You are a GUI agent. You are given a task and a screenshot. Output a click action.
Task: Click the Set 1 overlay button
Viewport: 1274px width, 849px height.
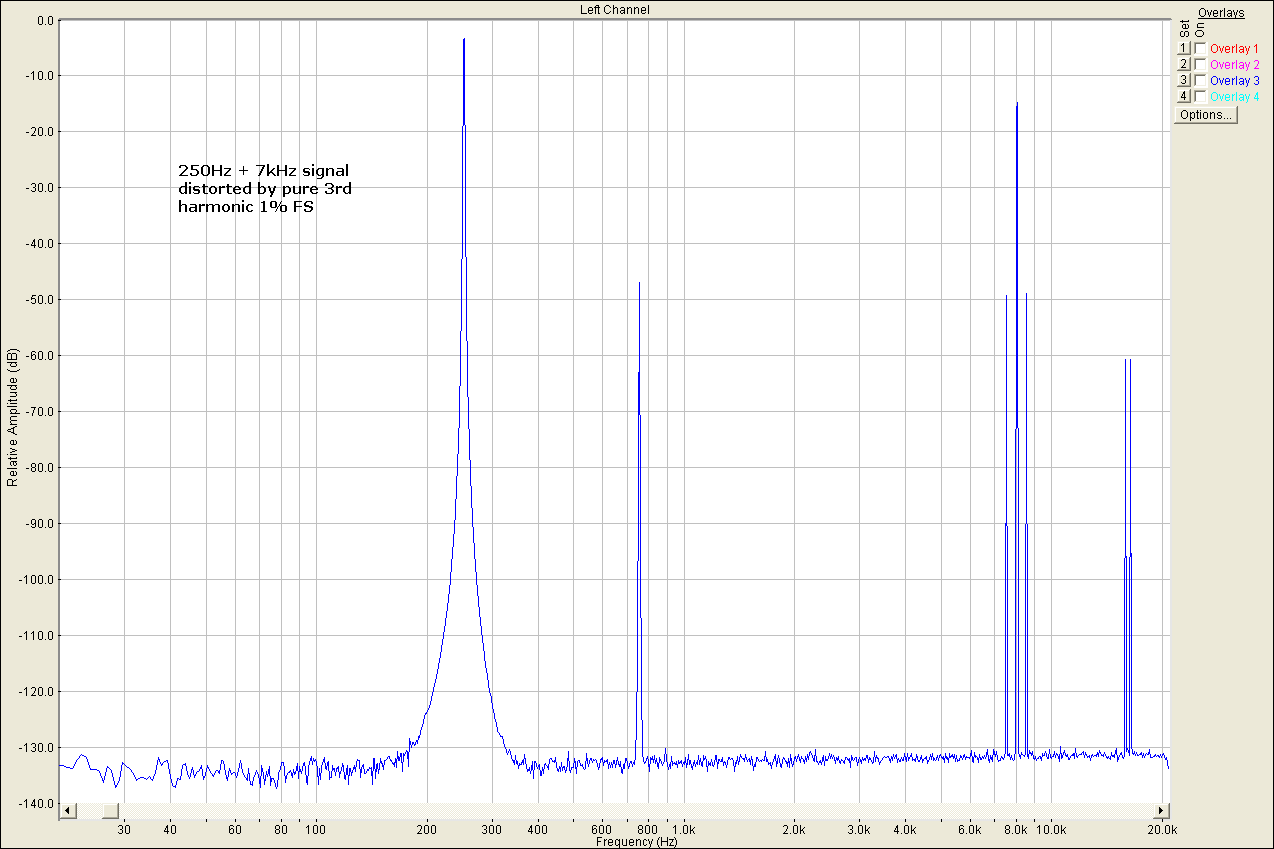pos(1183,48)
